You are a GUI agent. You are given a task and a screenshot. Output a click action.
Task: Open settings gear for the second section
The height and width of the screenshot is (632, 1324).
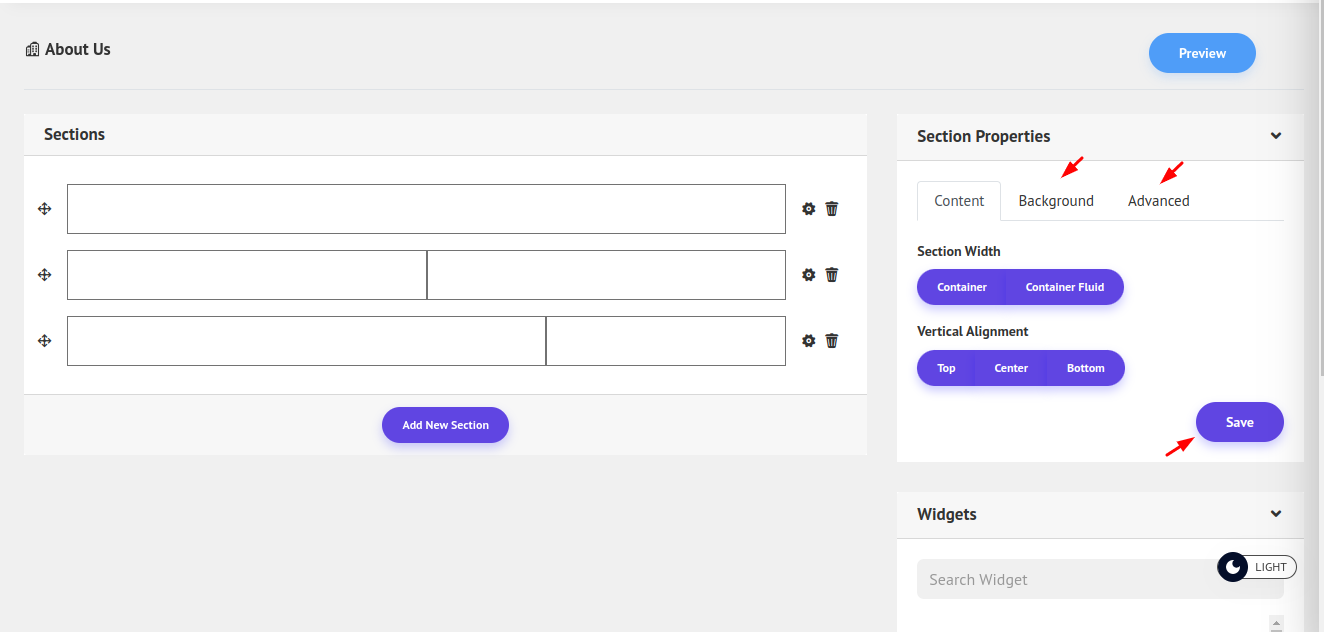point(809,275)
